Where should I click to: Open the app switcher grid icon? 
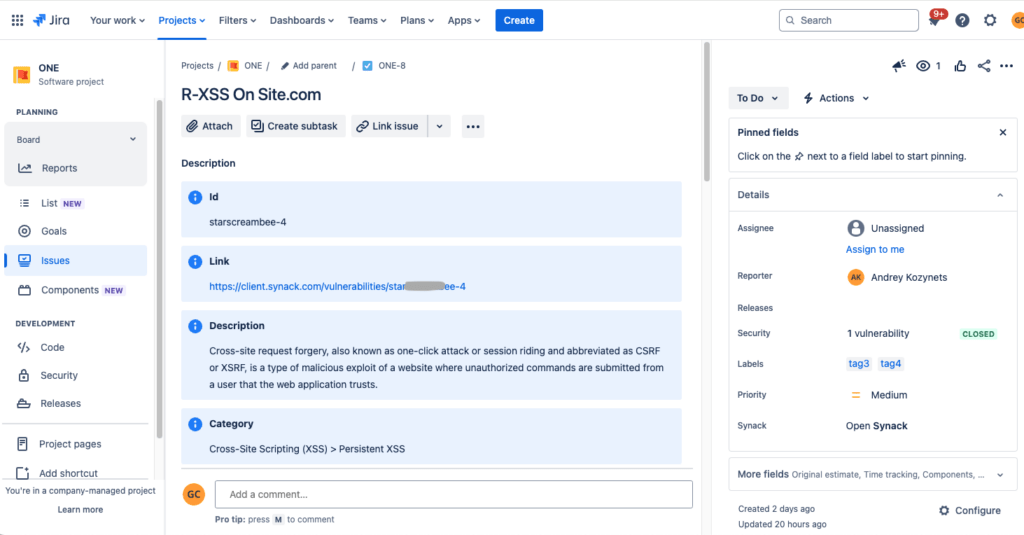[x=17, y=20]
